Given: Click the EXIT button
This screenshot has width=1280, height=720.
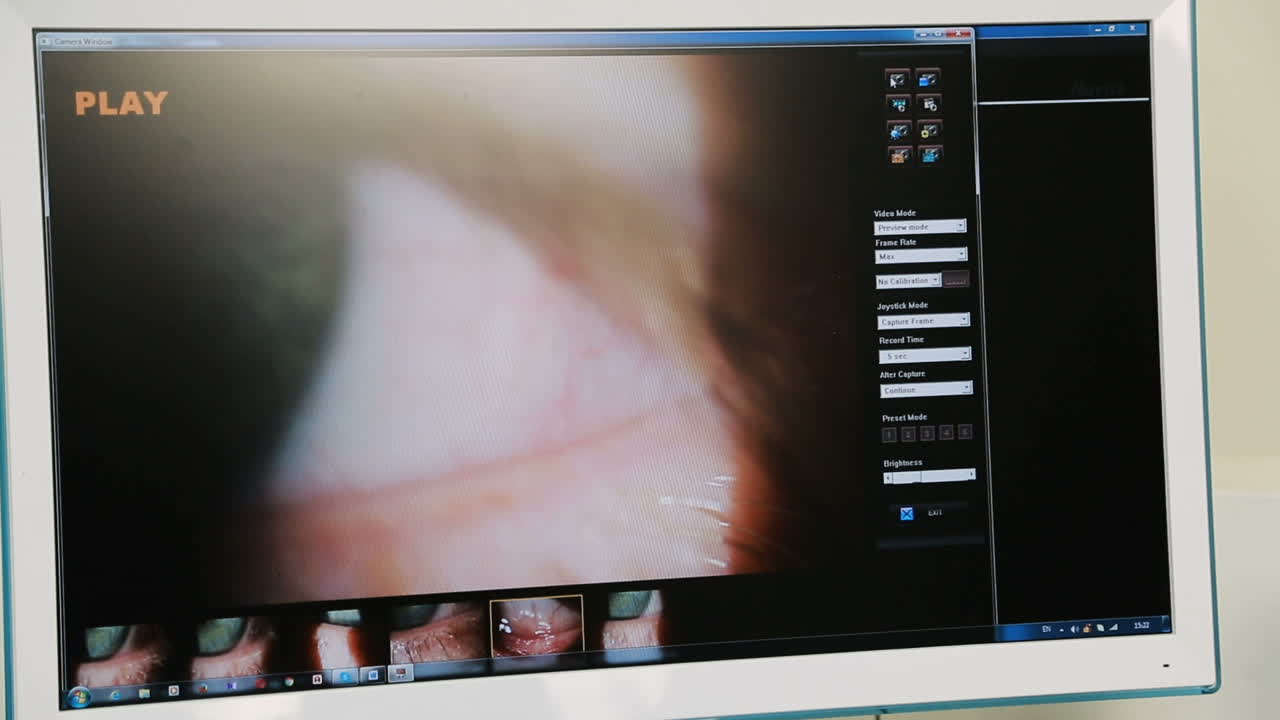Looking at the screenshot, I should pyautogui.click(x=937, y=513).
